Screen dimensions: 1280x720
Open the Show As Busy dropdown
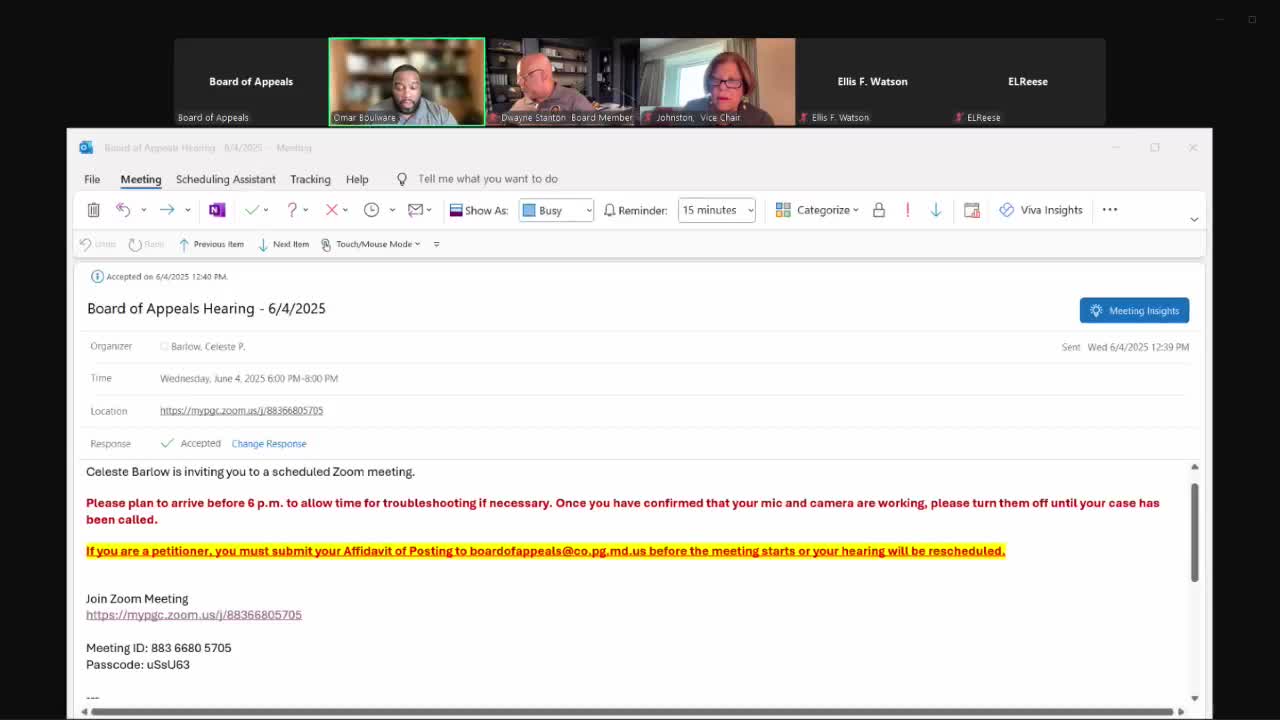click(x=557, y=210)
